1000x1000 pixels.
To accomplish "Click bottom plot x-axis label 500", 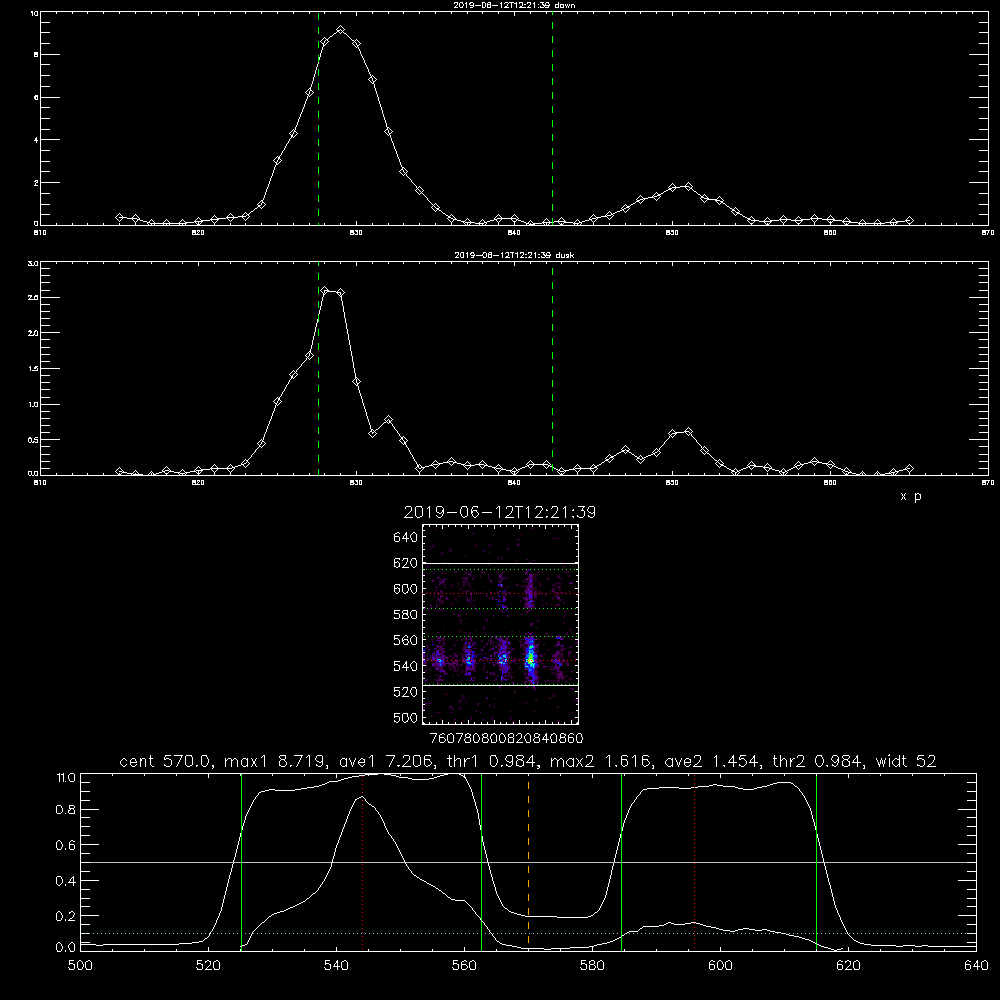I will pos(80,965).
